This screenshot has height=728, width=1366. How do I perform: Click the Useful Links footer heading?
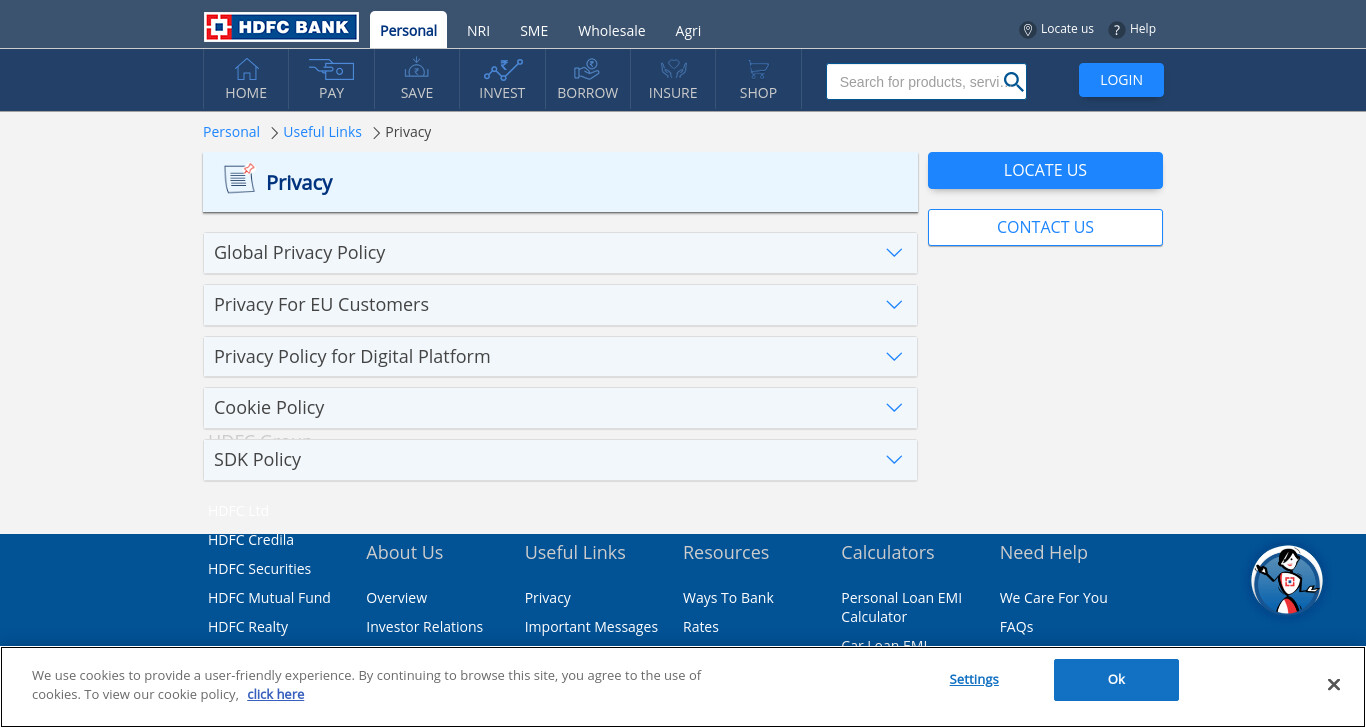point(575,553)
